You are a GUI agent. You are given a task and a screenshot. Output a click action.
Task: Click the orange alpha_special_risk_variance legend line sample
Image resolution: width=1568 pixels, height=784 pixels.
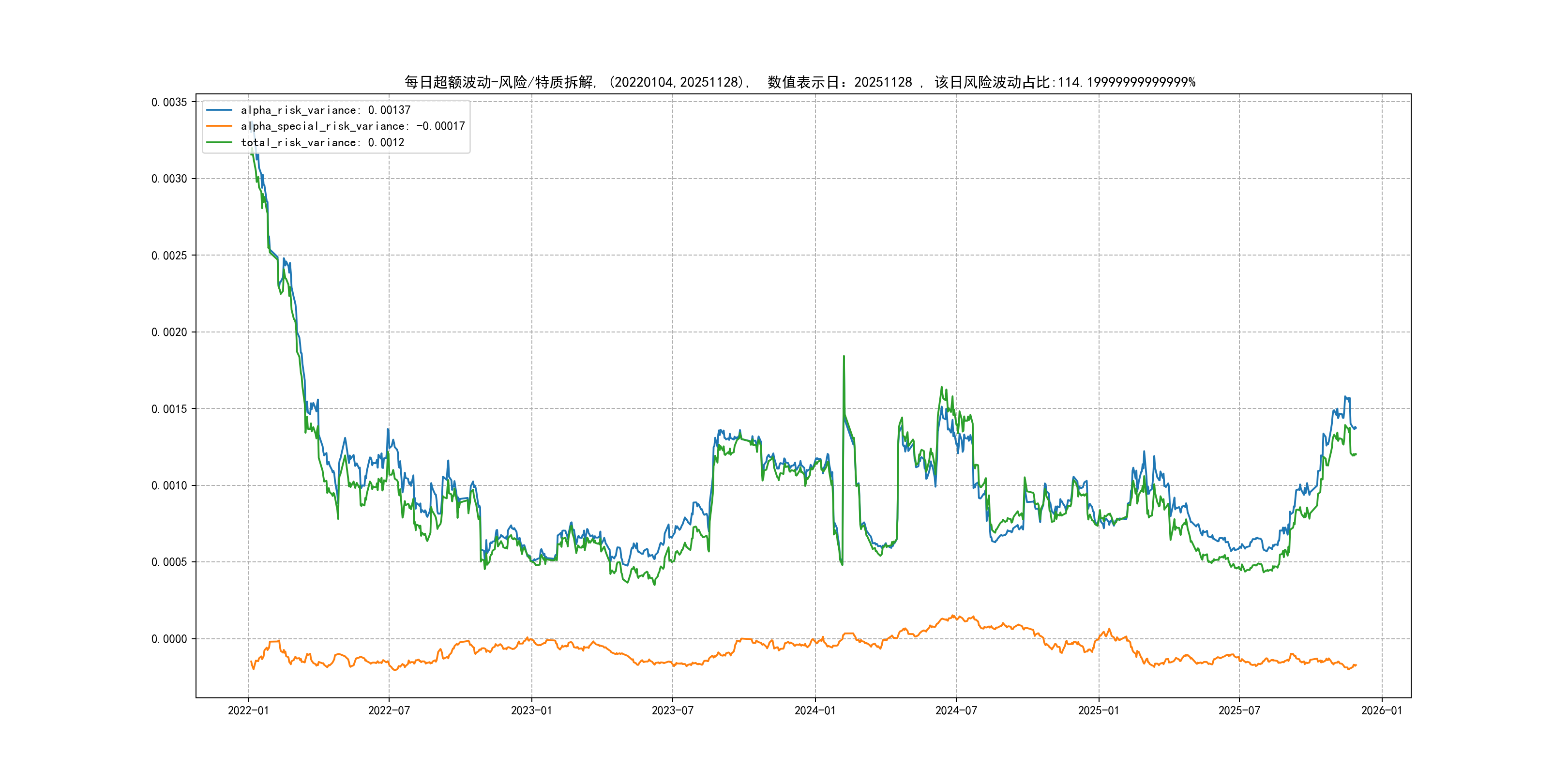click(219, 126)
